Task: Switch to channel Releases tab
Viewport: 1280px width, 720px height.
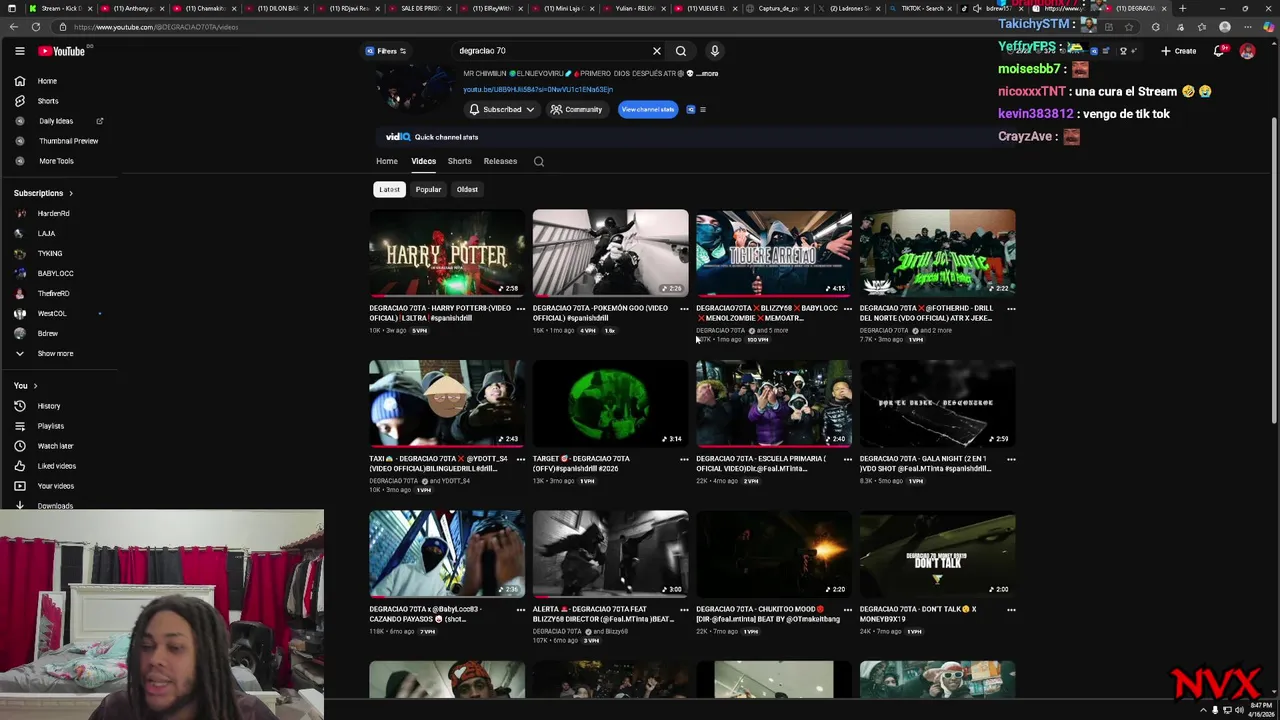Action: click(500, 161)
